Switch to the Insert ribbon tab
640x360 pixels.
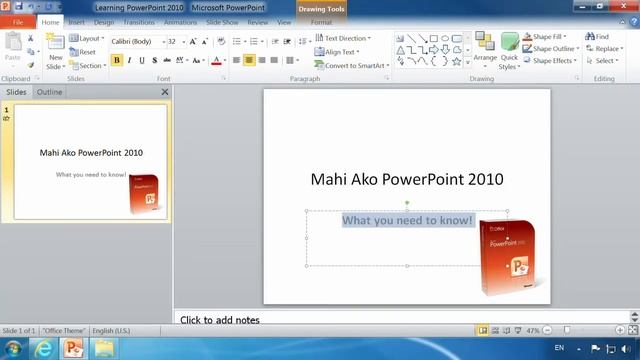point(76,22)
